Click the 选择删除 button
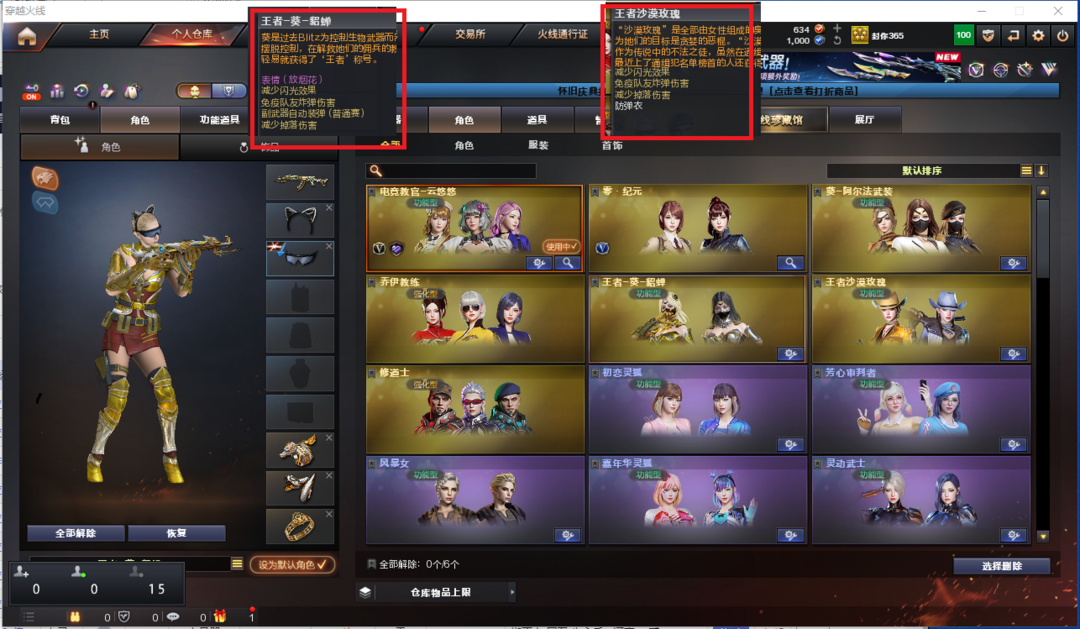1080x629 pixels. click(1001, 566)
